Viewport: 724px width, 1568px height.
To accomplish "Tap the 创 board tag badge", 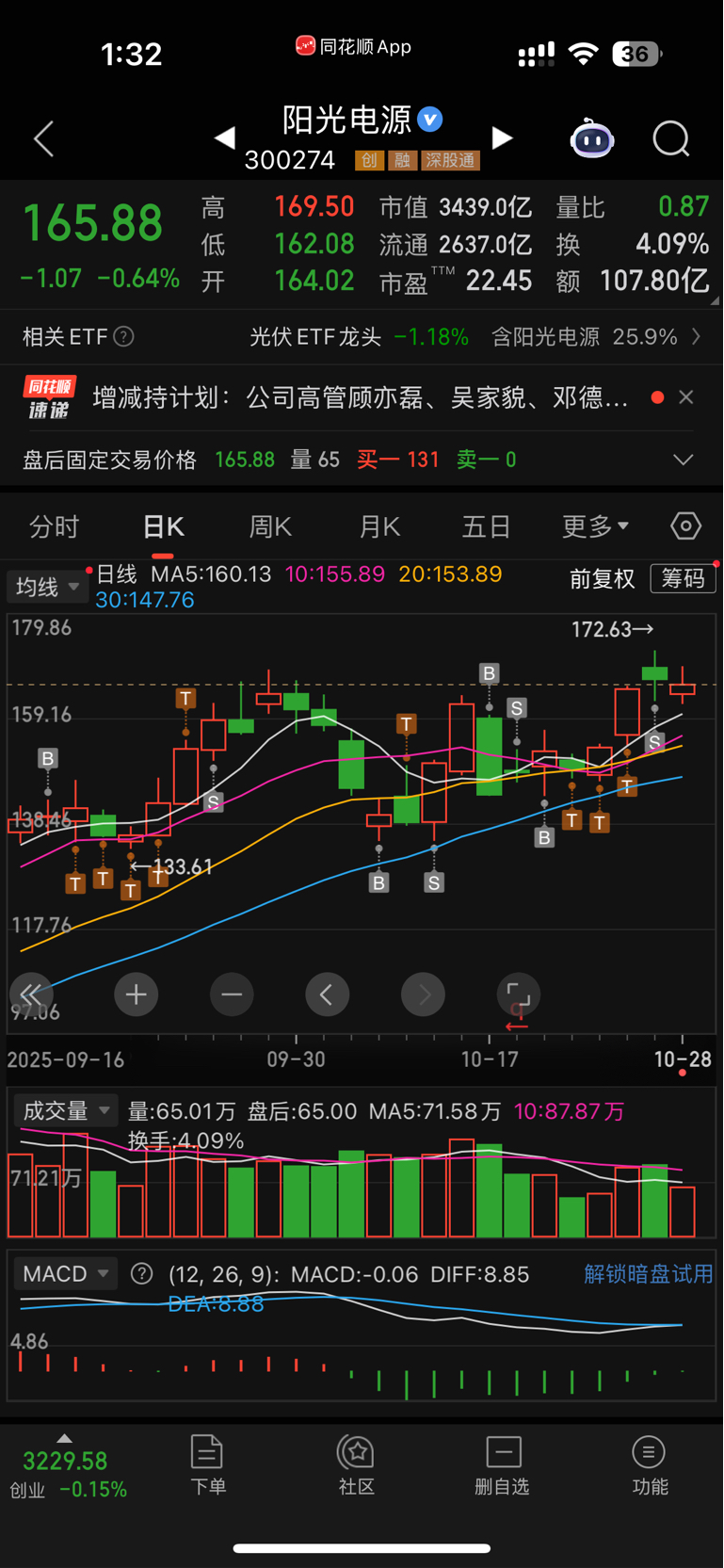I will (x=369, y=161).
